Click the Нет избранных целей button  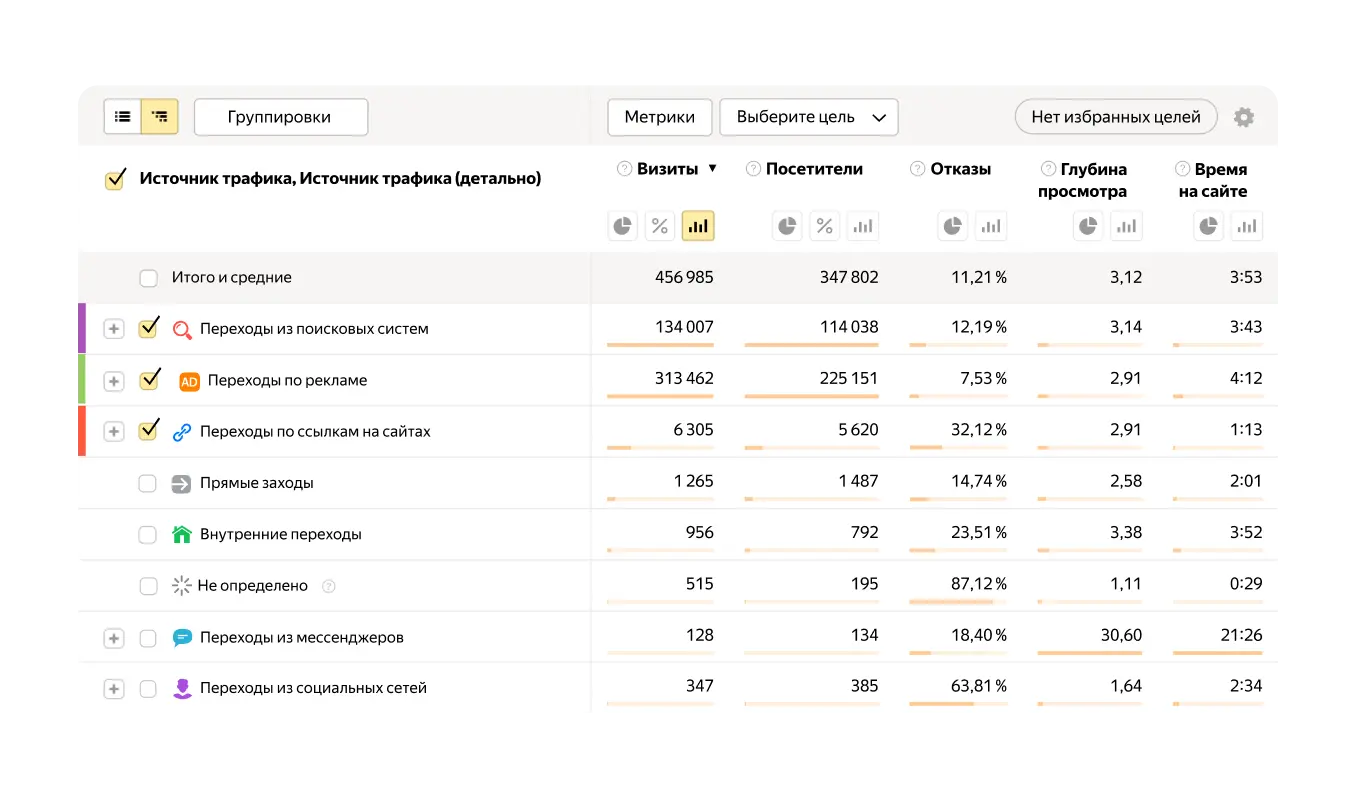(x=1115, y=116)
